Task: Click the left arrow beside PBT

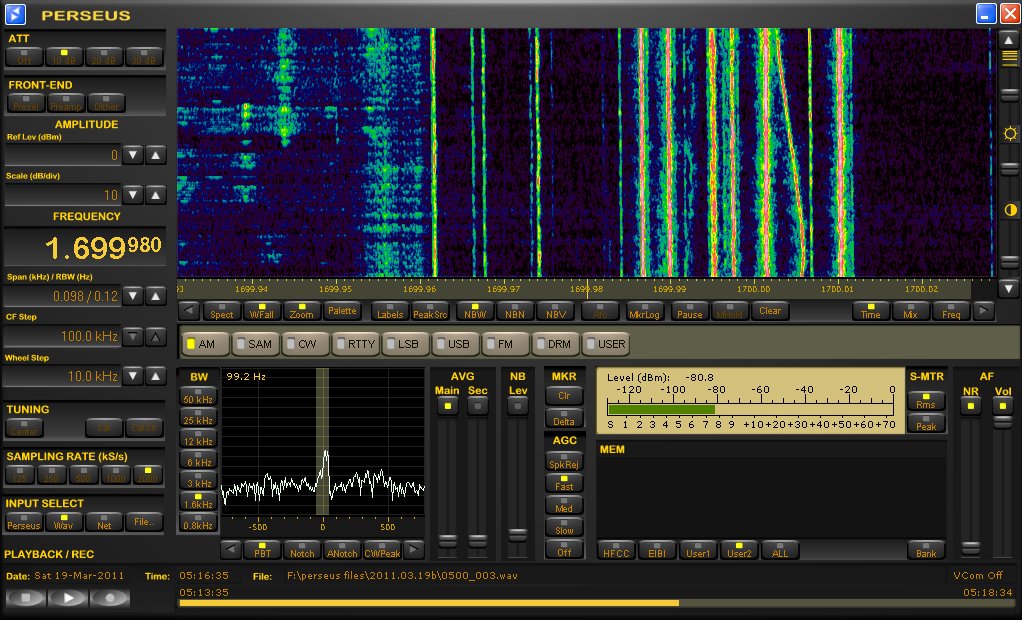Action: [231, 550]
